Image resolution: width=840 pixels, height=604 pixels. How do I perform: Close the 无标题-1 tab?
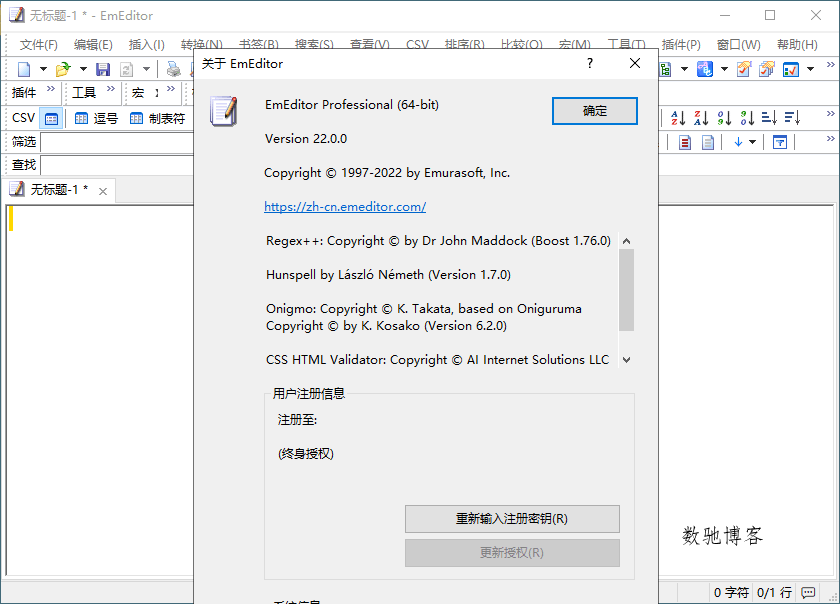pyautogui.click(x=103, y=191)
